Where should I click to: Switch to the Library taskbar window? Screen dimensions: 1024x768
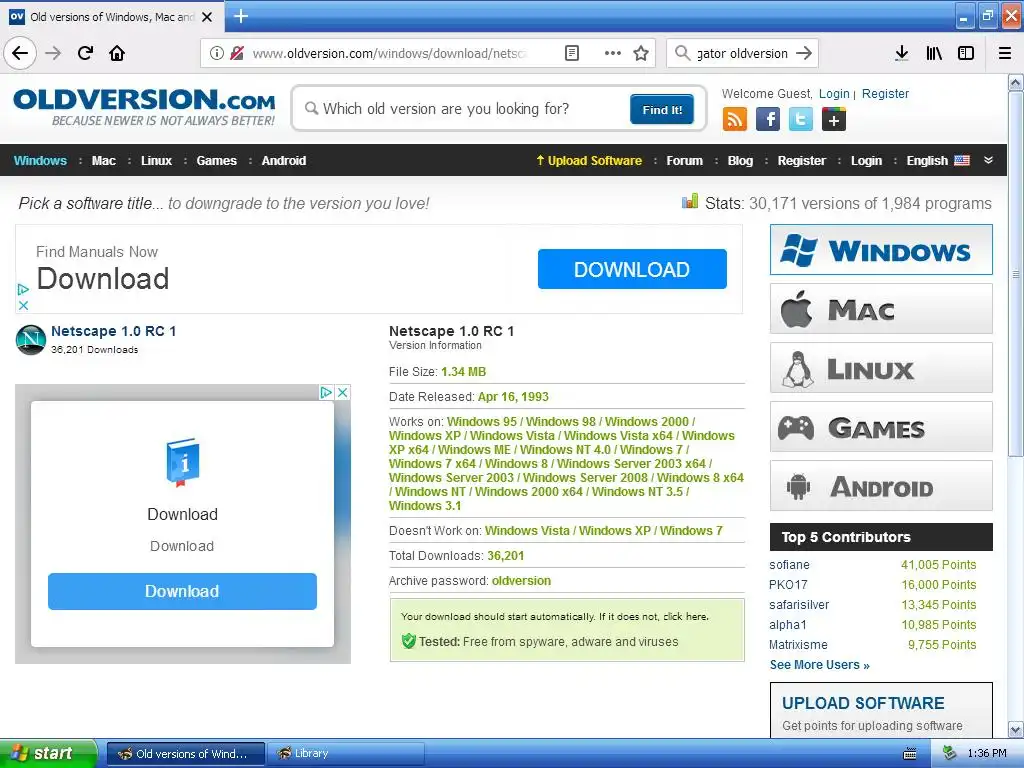tap(347, 753)
